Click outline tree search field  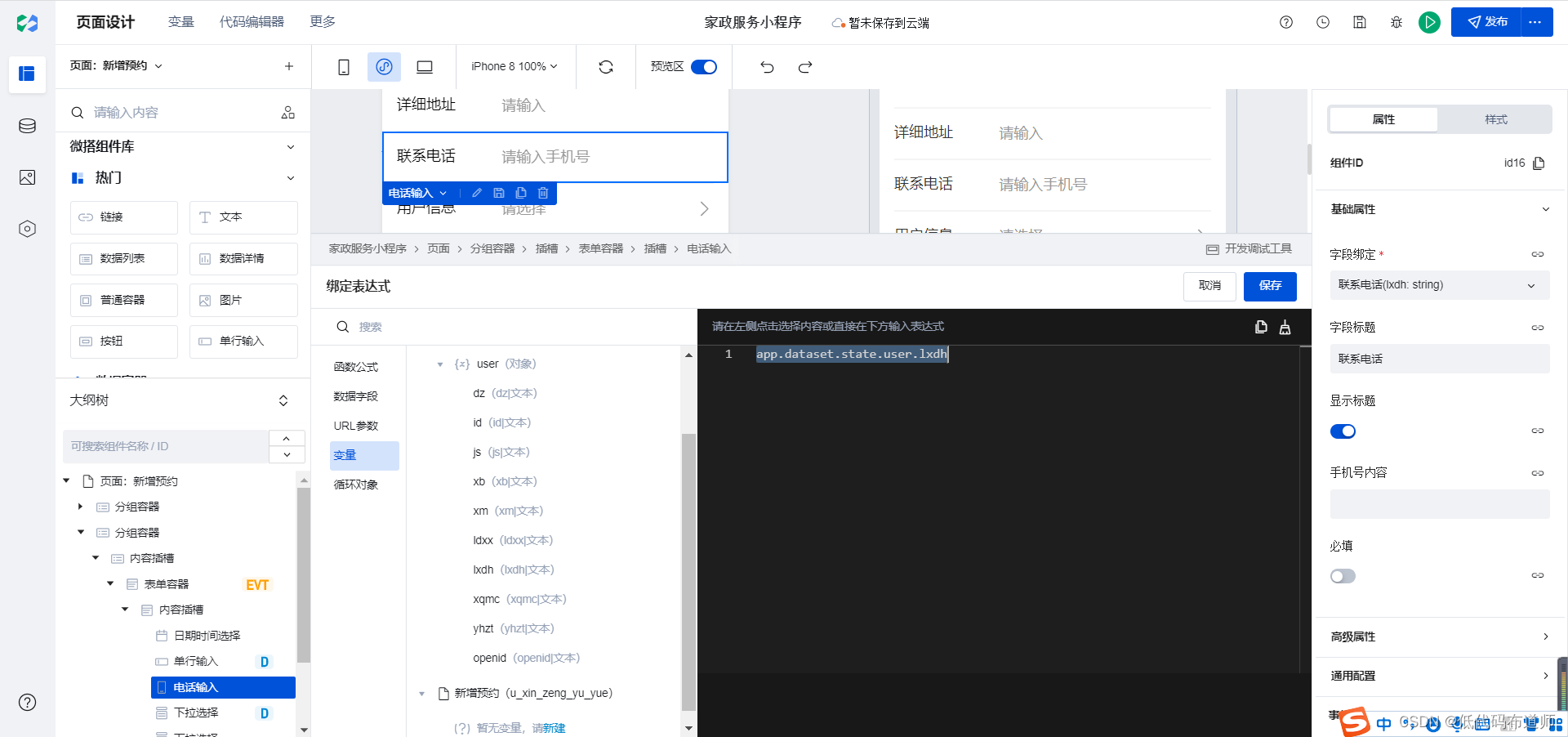(x=166, y=446)
